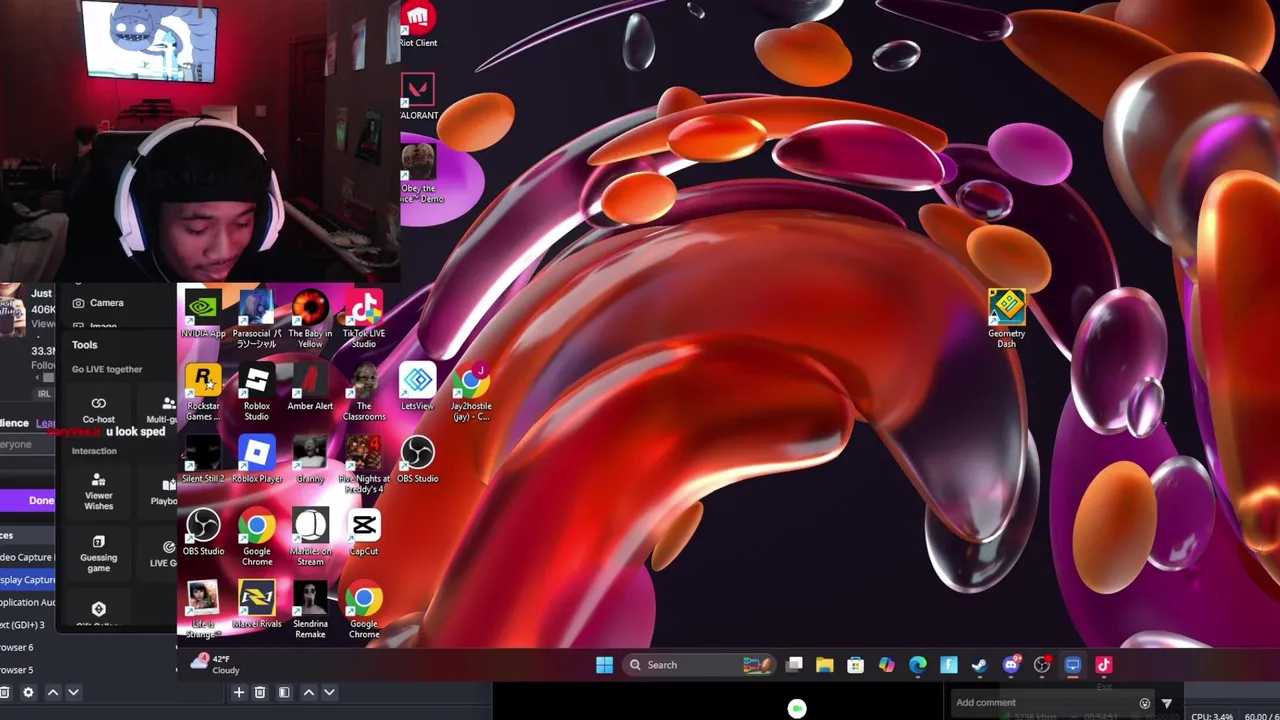This screenshot has width=1280, height=720.
Task: Open the Windows Start menu
Action: [x=604, y=665]
